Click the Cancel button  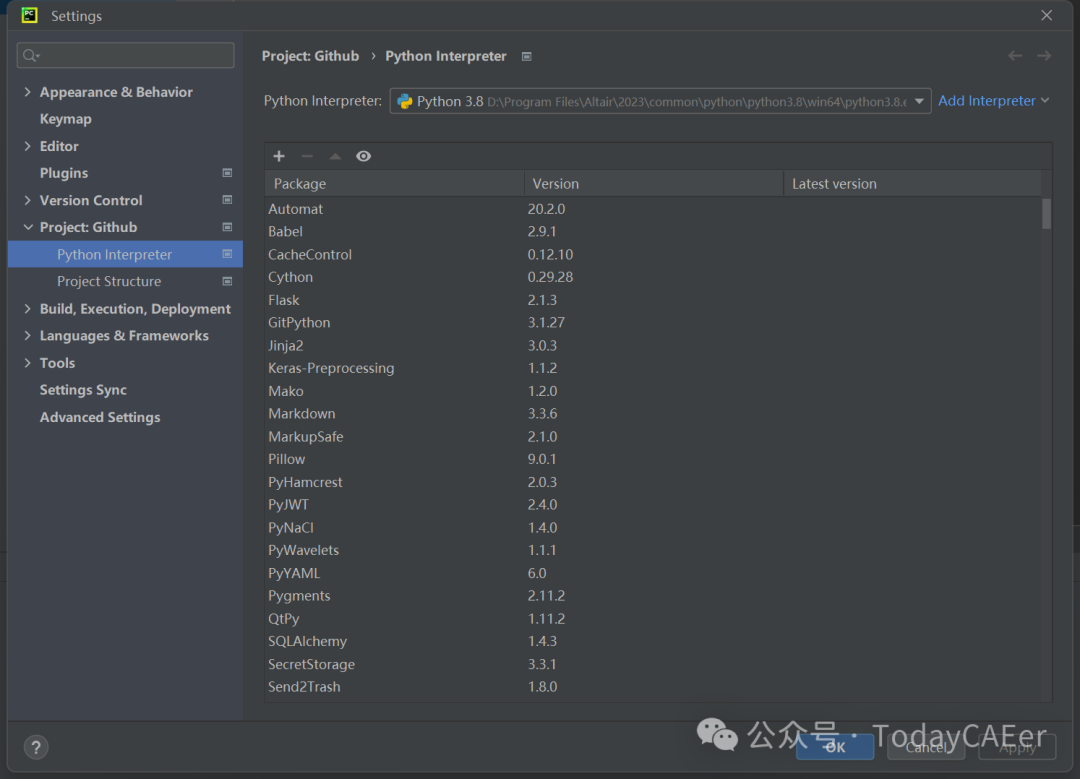coord(926,747)
